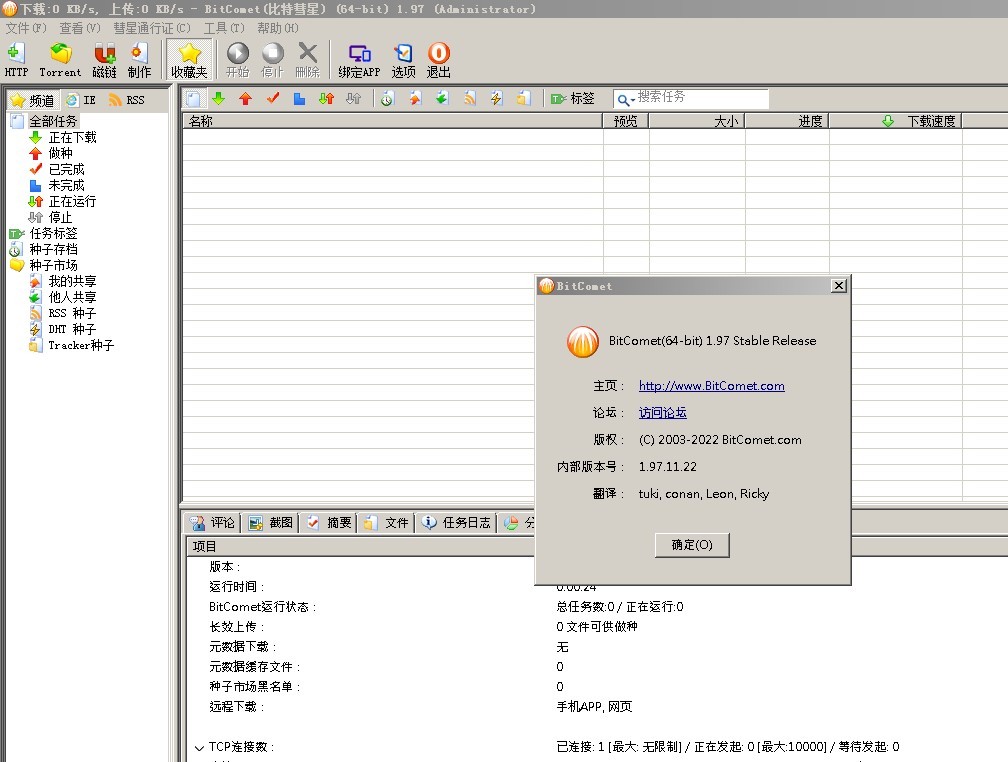This screenshot has height=762, width=1008.
Task: Sort the task list by the 名称 column header
Action: click(x=393, y=121)
